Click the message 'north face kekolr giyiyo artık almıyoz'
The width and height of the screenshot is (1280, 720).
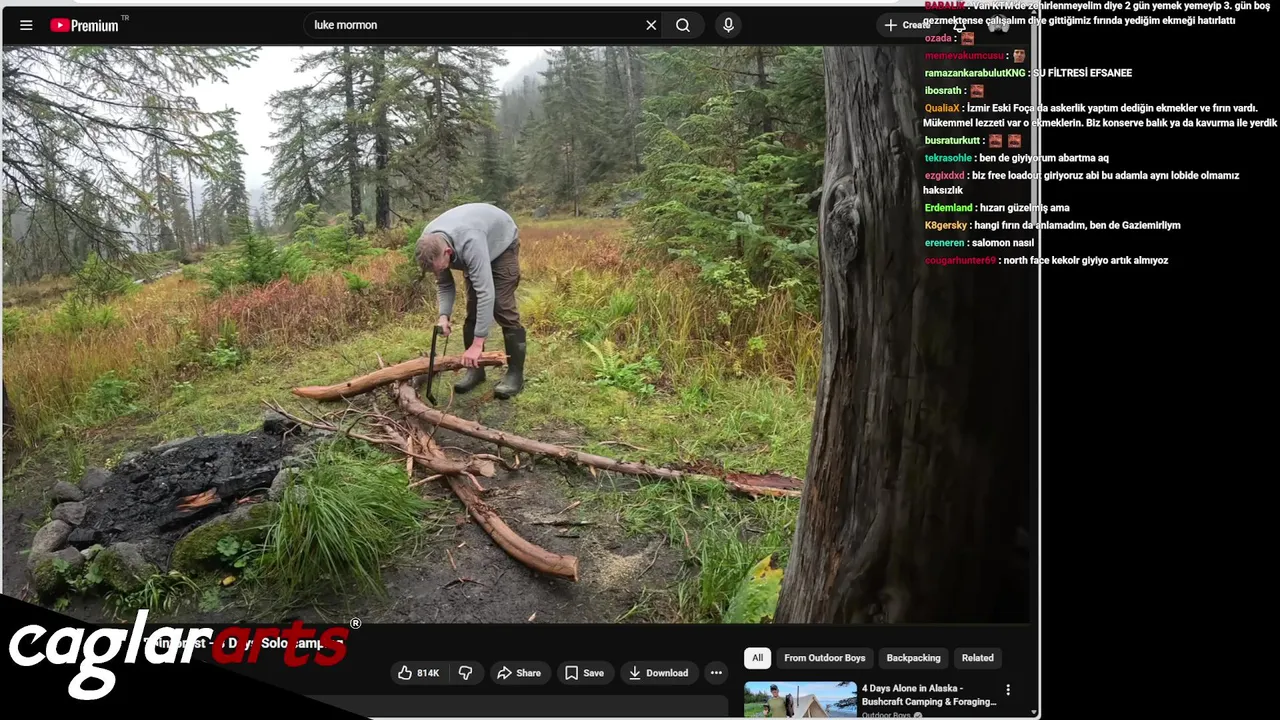click(x=1086, y=261)
